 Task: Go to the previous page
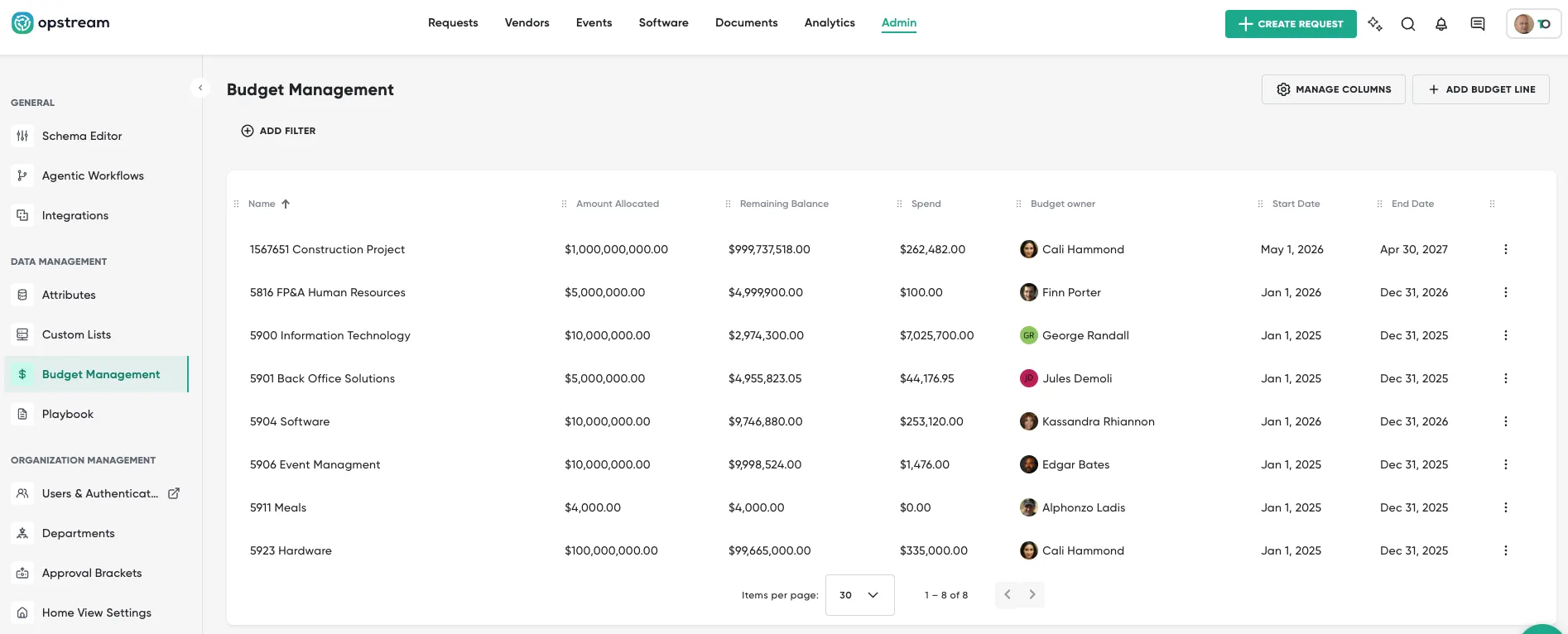1008,594
